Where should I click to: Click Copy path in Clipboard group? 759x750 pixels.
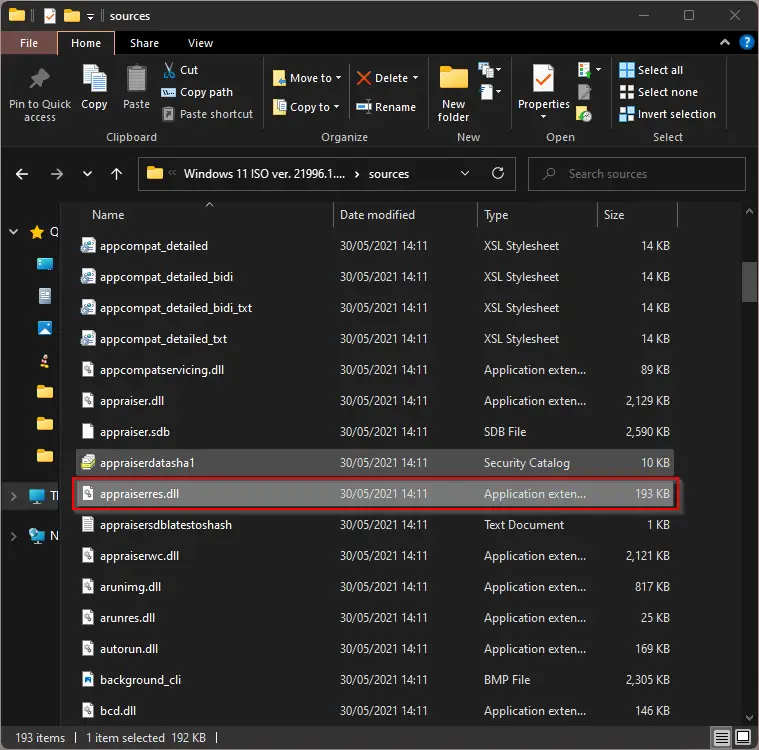(x=197, y=92)
